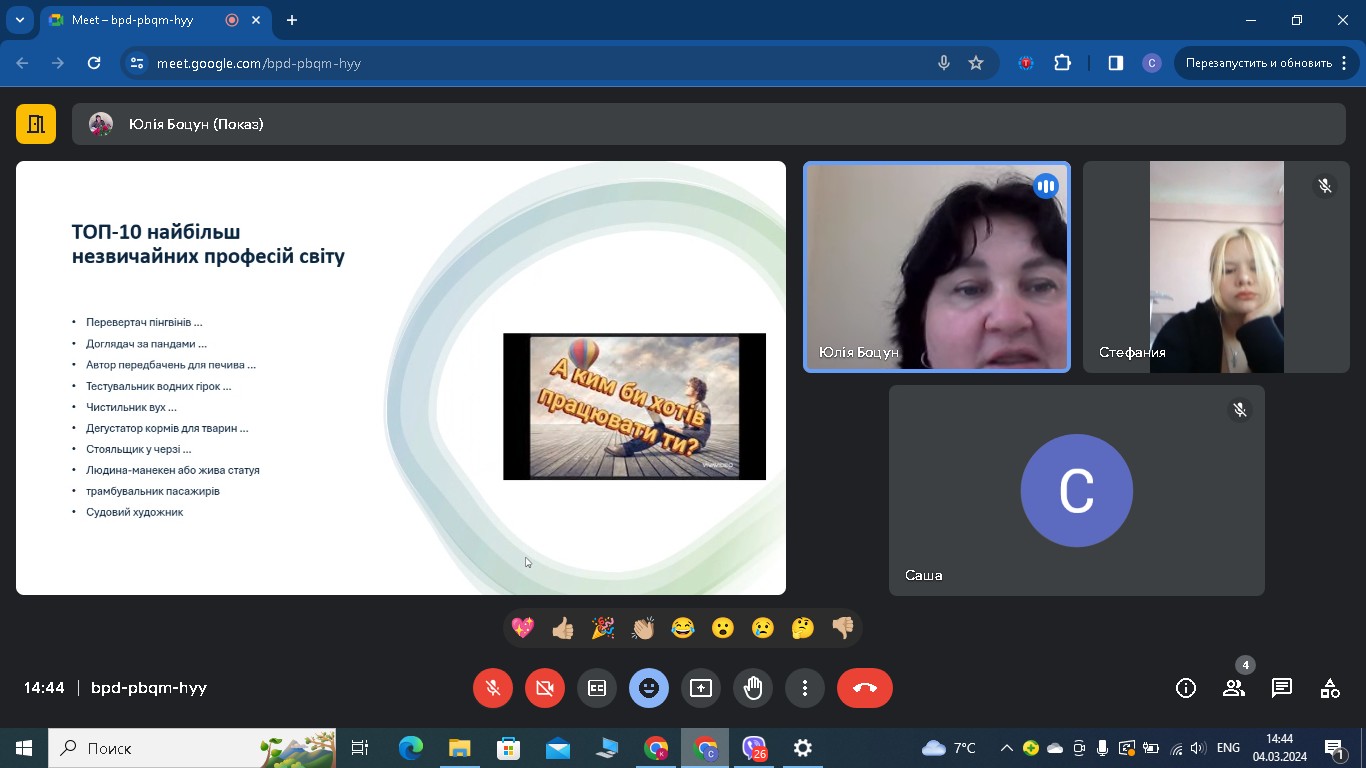Show hidden system tray icons

coord(1006,748)
